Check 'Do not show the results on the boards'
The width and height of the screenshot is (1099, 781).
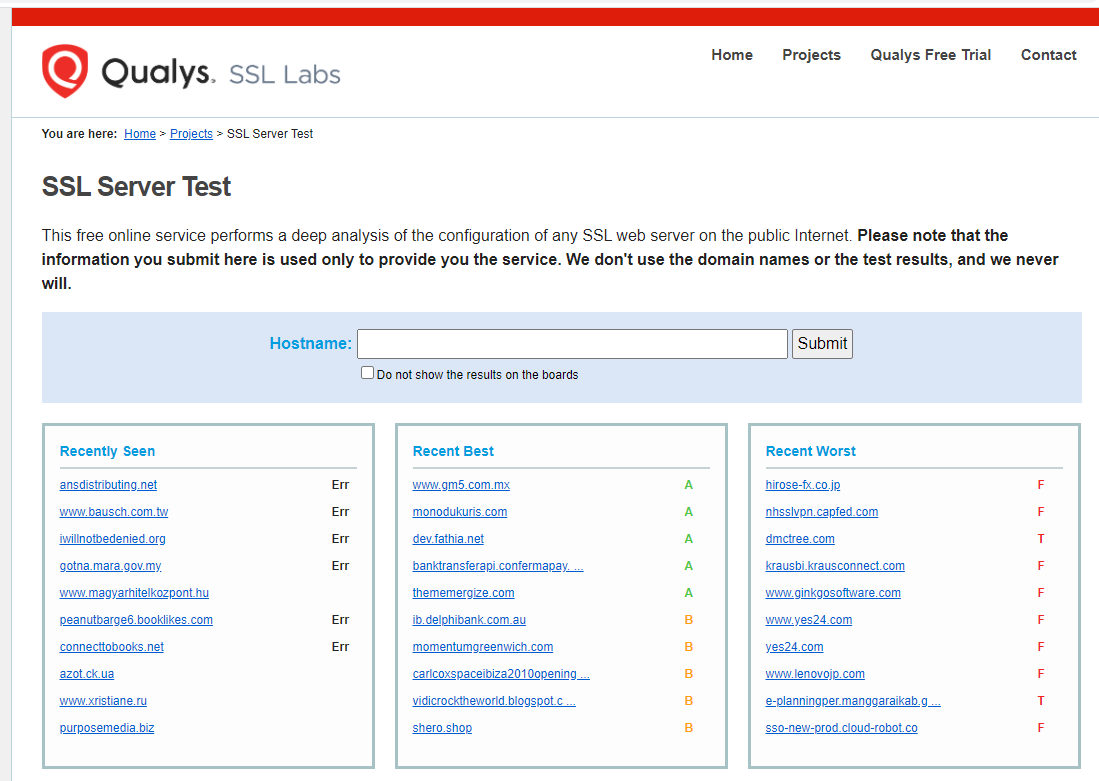click(367, 373)
